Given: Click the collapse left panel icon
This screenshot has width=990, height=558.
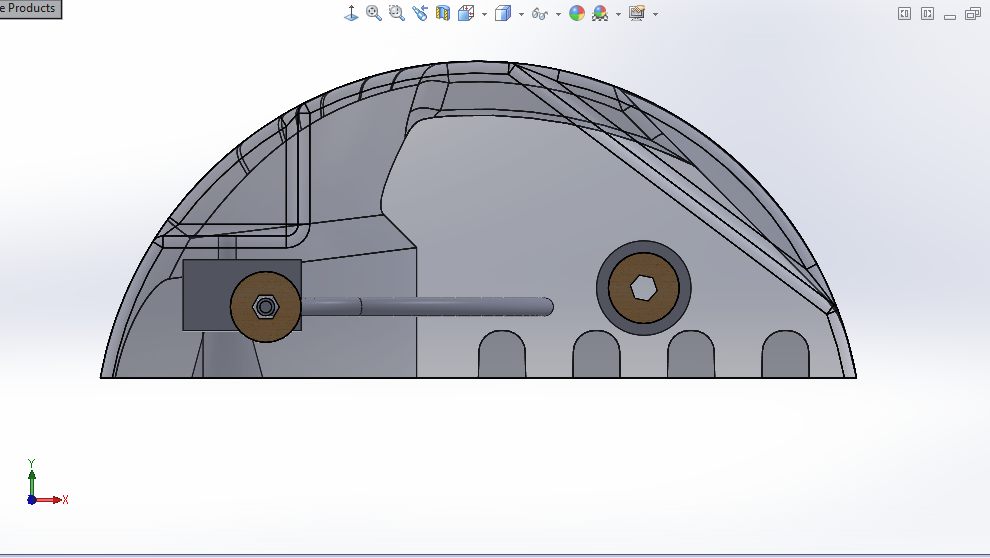Looking at the screenshot, I should [x=904, y=13].
